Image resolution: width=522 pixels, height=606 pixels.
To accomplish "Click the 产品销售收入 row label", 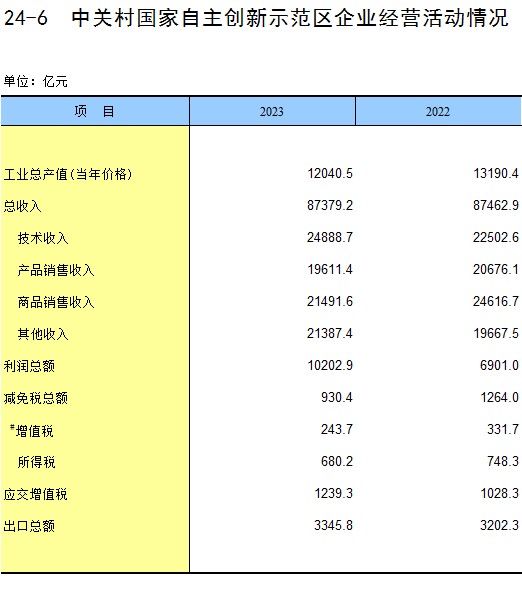I will (x=56, y=270).
